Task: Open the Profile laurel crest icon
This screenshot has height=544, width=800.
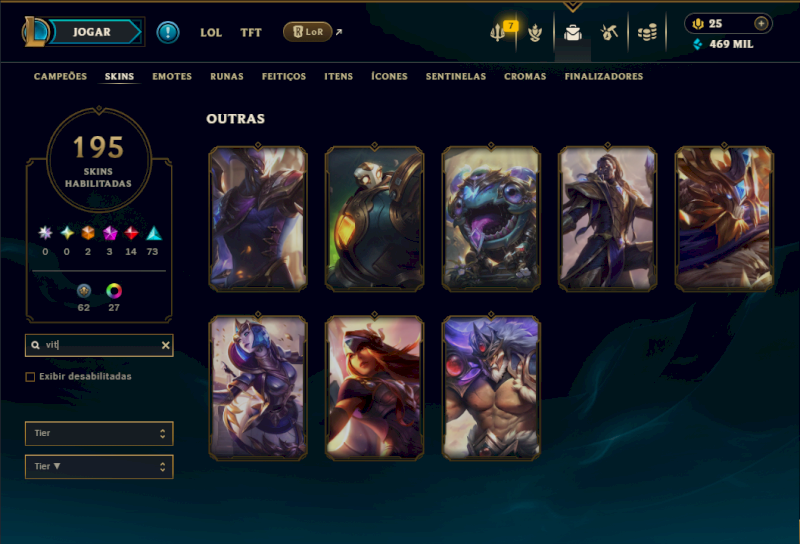Action: coord(535,33)
